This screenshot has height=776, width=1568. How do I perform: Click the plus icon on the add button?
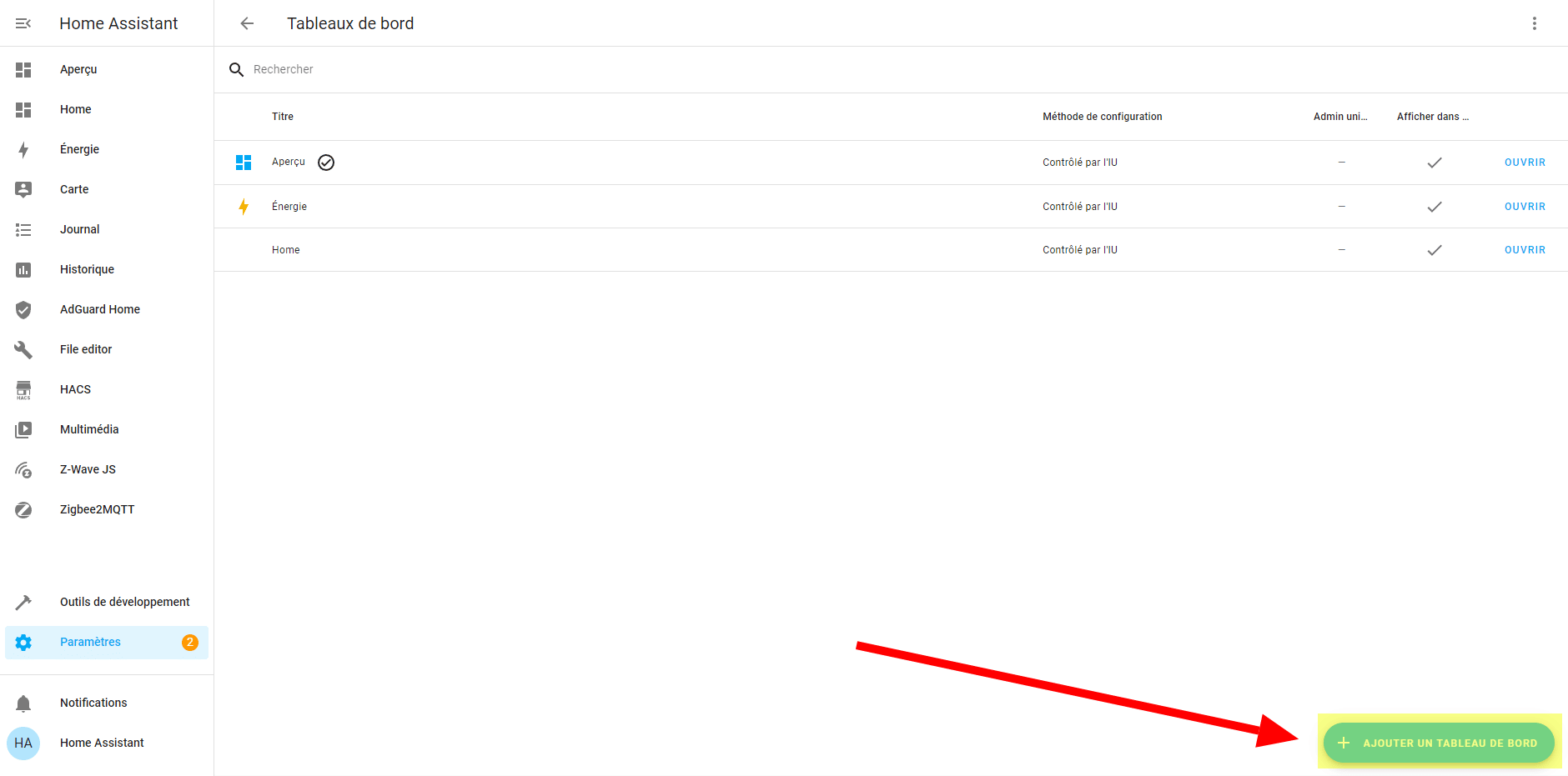click(x=1344, y=743)
